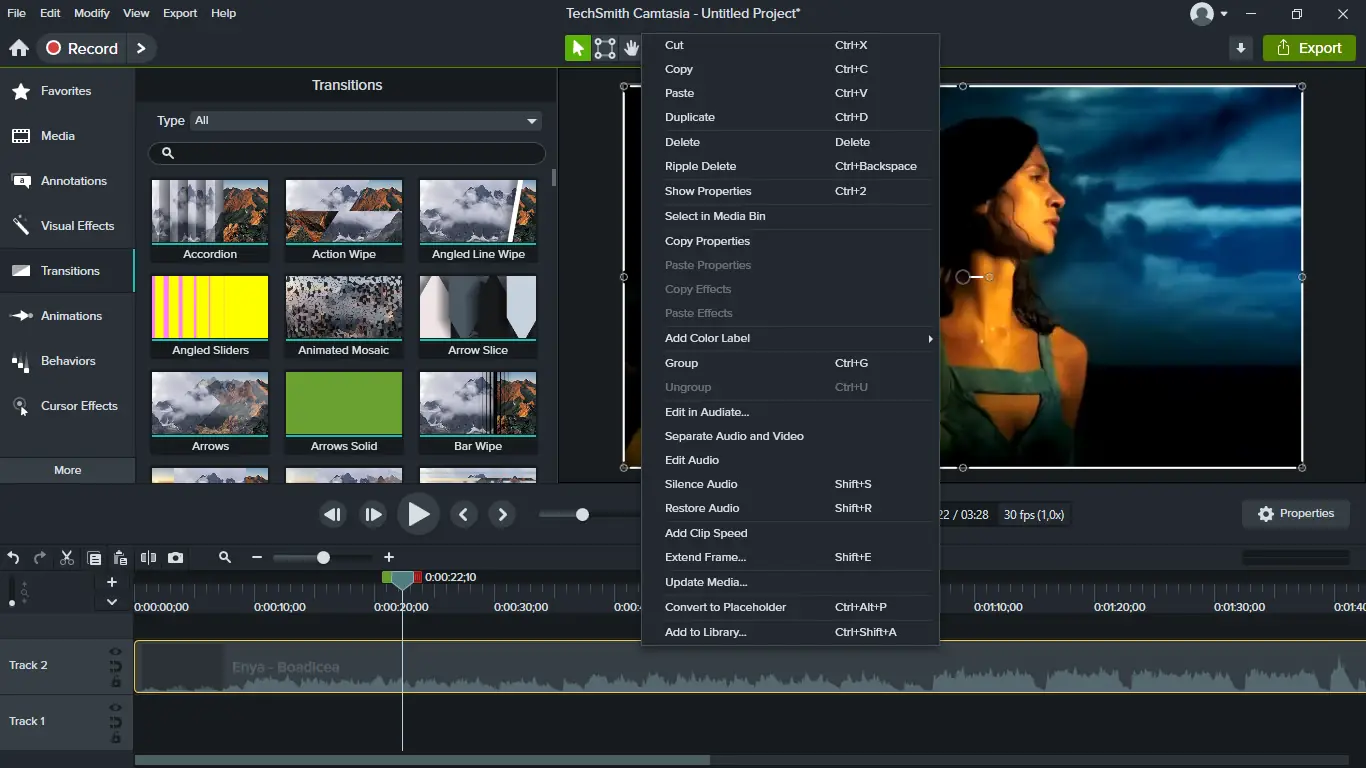Choose Separate Audio and Video from context menu
The height and width of the screenshot is (768, 1366).
[734, 436]
